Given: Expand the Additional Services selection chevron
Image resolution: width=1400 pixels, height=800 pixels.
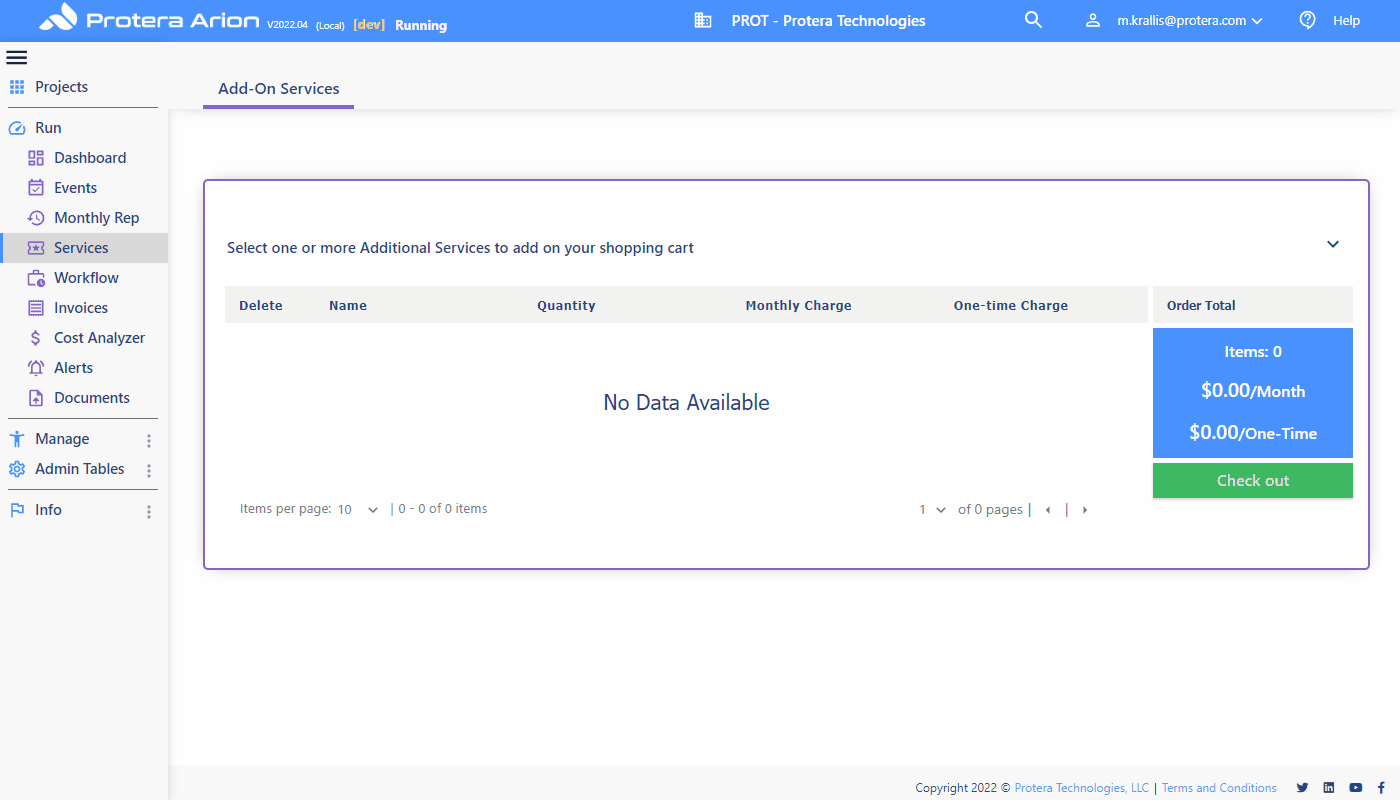Looking at the screenshot, I should pos(1332,244).
